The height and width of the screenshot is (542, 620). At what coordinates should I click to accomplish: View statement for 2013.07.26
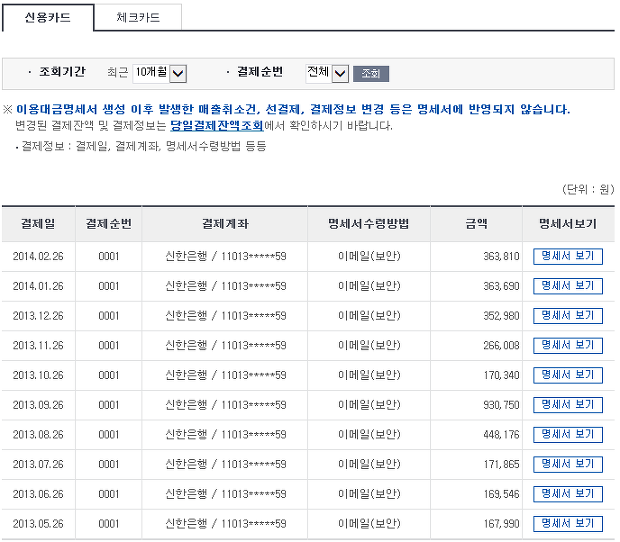pos(567,464)
